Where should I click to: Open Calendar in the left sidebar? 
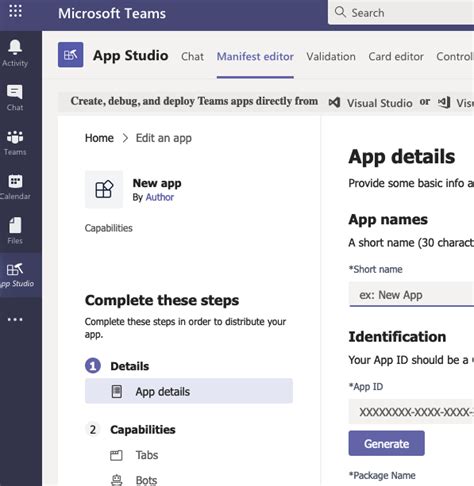click(15, 187)
